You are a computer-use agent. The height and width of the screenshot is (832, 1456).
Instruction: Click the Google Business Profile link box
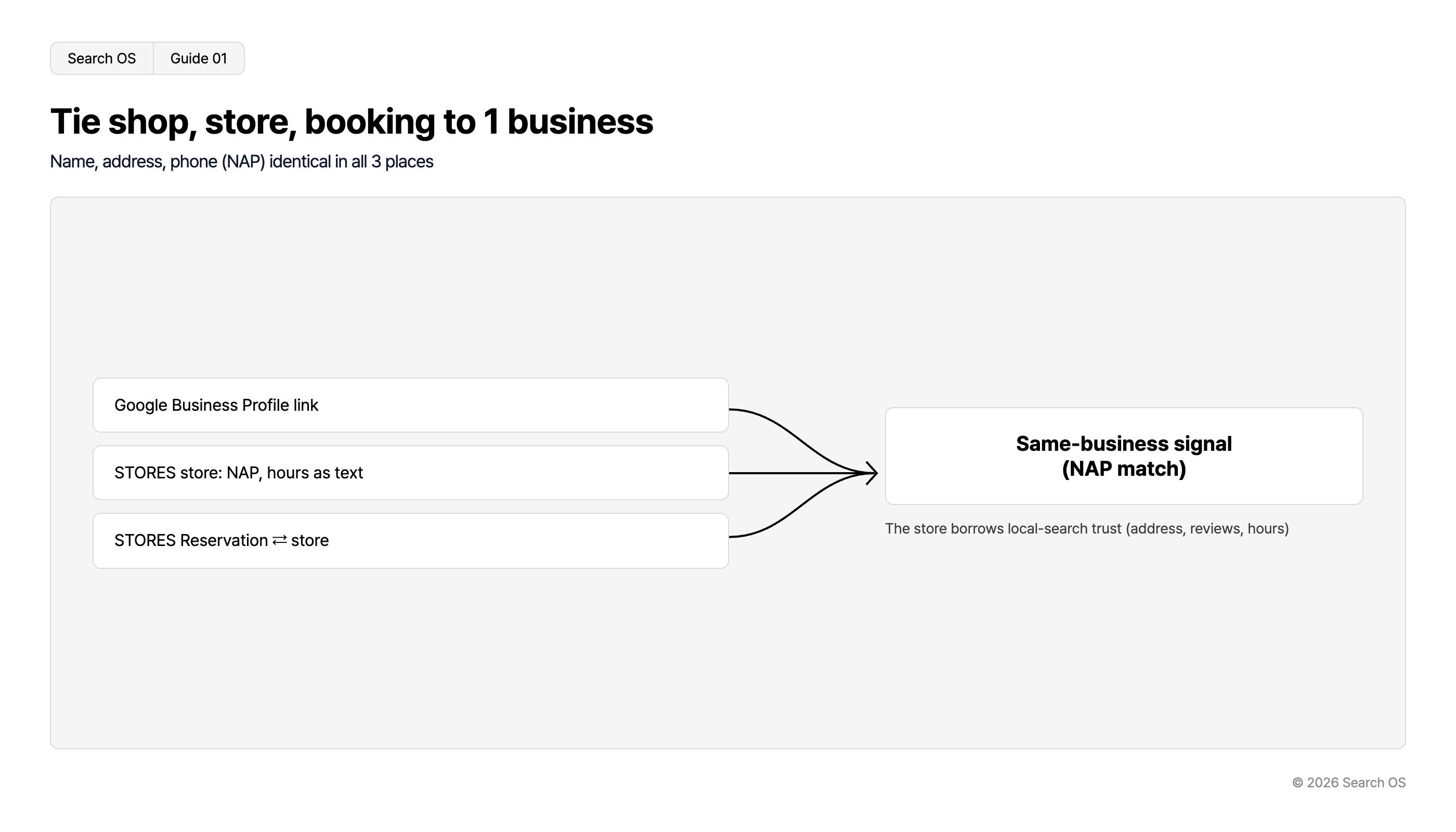pos(410,405)
